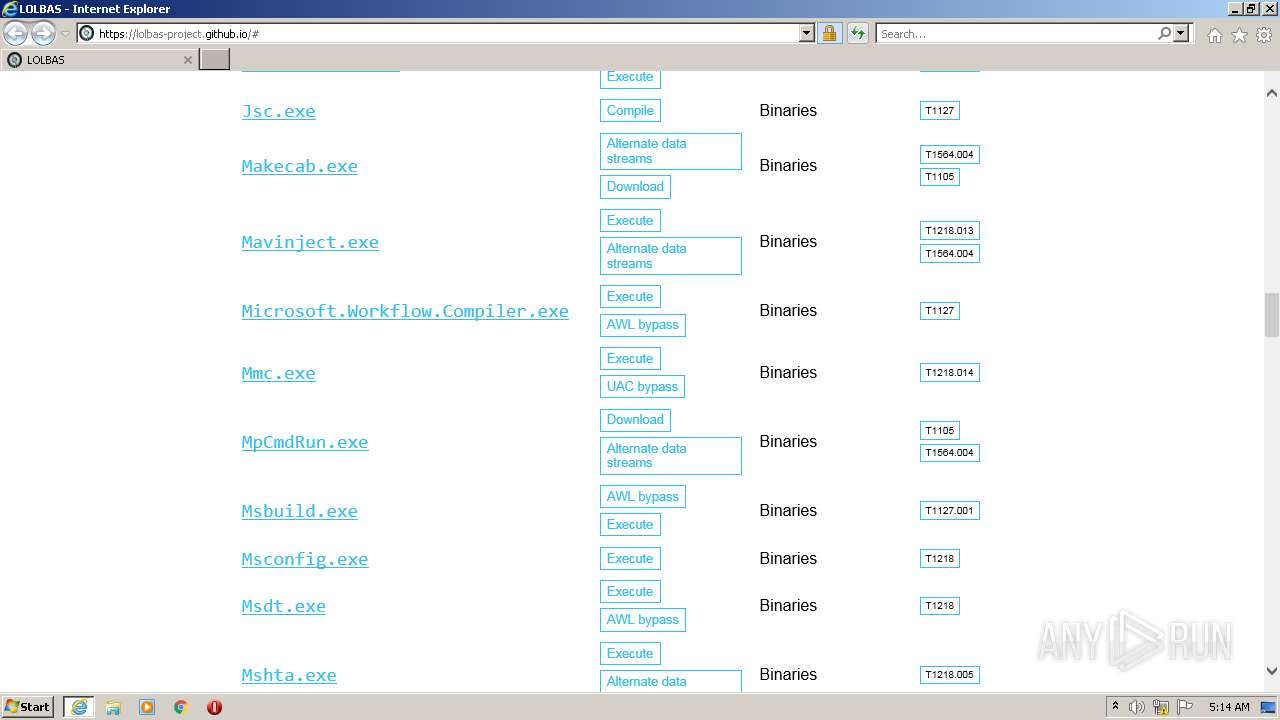Click AWL bypass tag for Microsoft.Workflow.Compiler.exe

[x=643, y=324]
